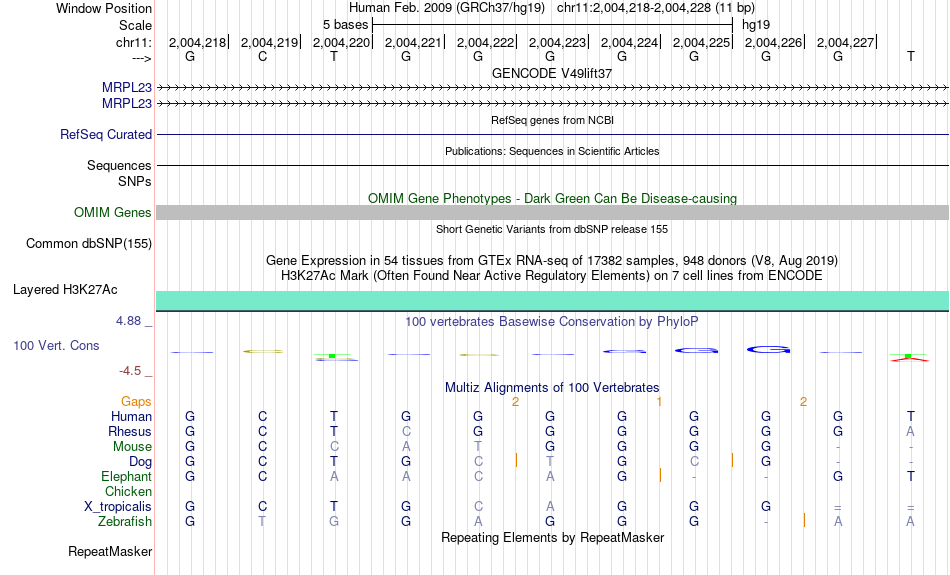Click the large blue G PhyloP logo letter
This screenshot has height=575, width=950.
click(768, 350)
